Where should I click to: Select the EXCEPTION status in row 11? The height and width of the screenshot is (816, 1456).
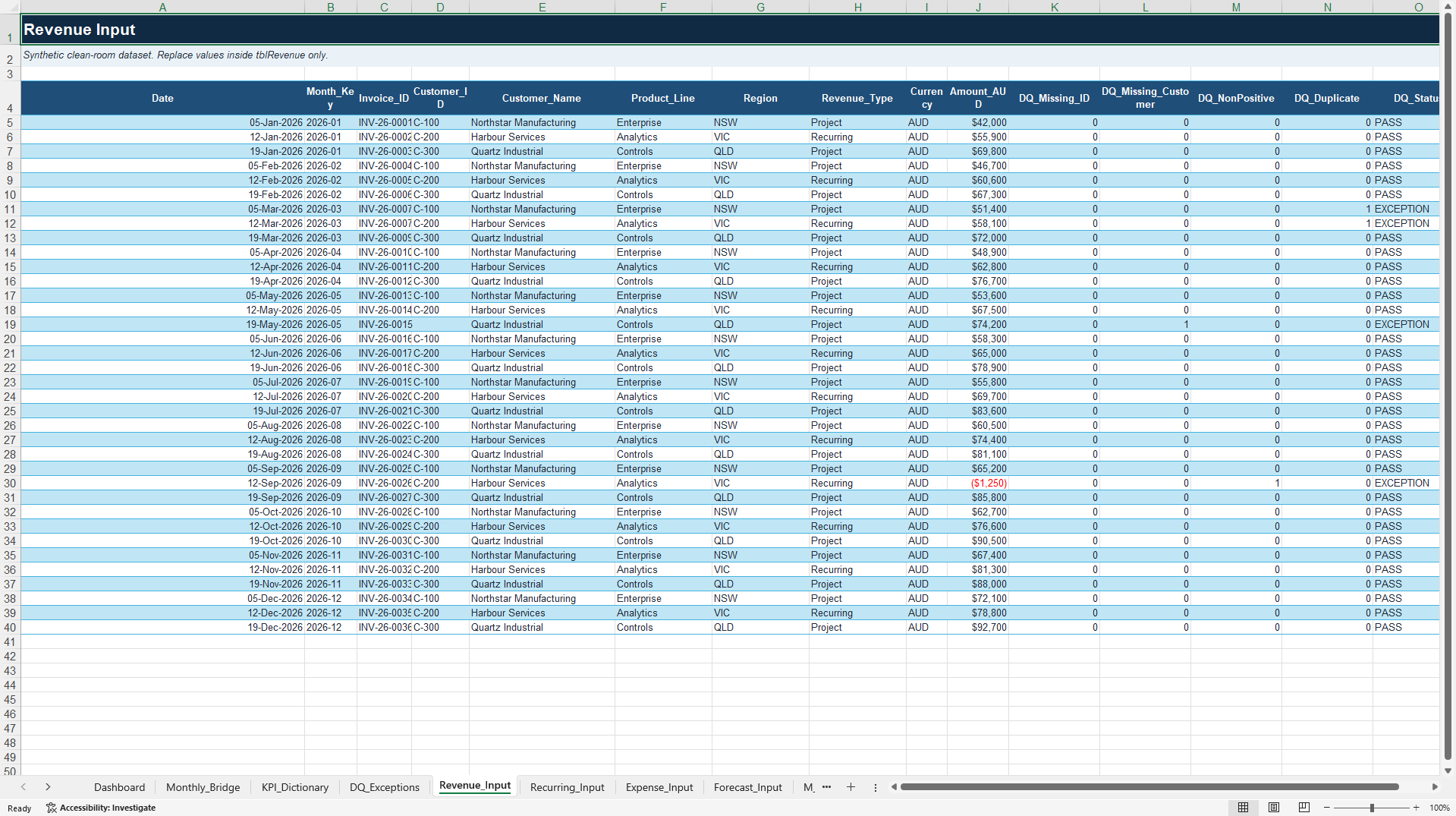point(1406,209)
